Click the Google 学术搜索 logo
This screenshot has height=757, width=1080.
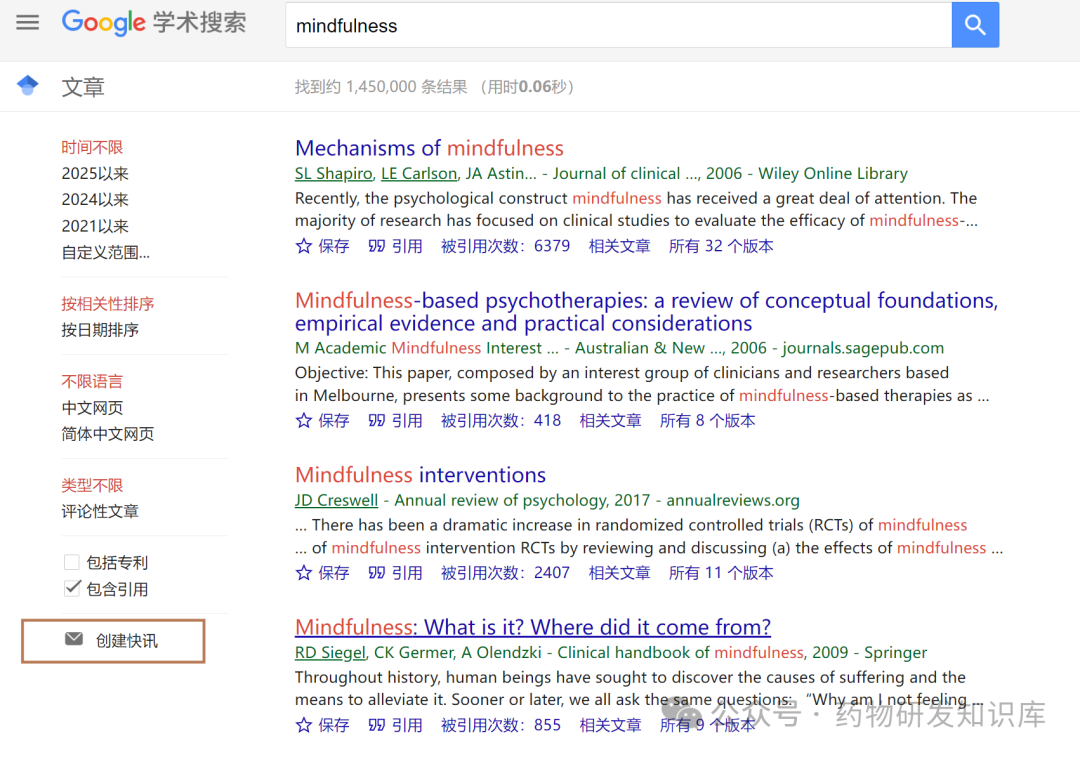[x=154, y=23]
